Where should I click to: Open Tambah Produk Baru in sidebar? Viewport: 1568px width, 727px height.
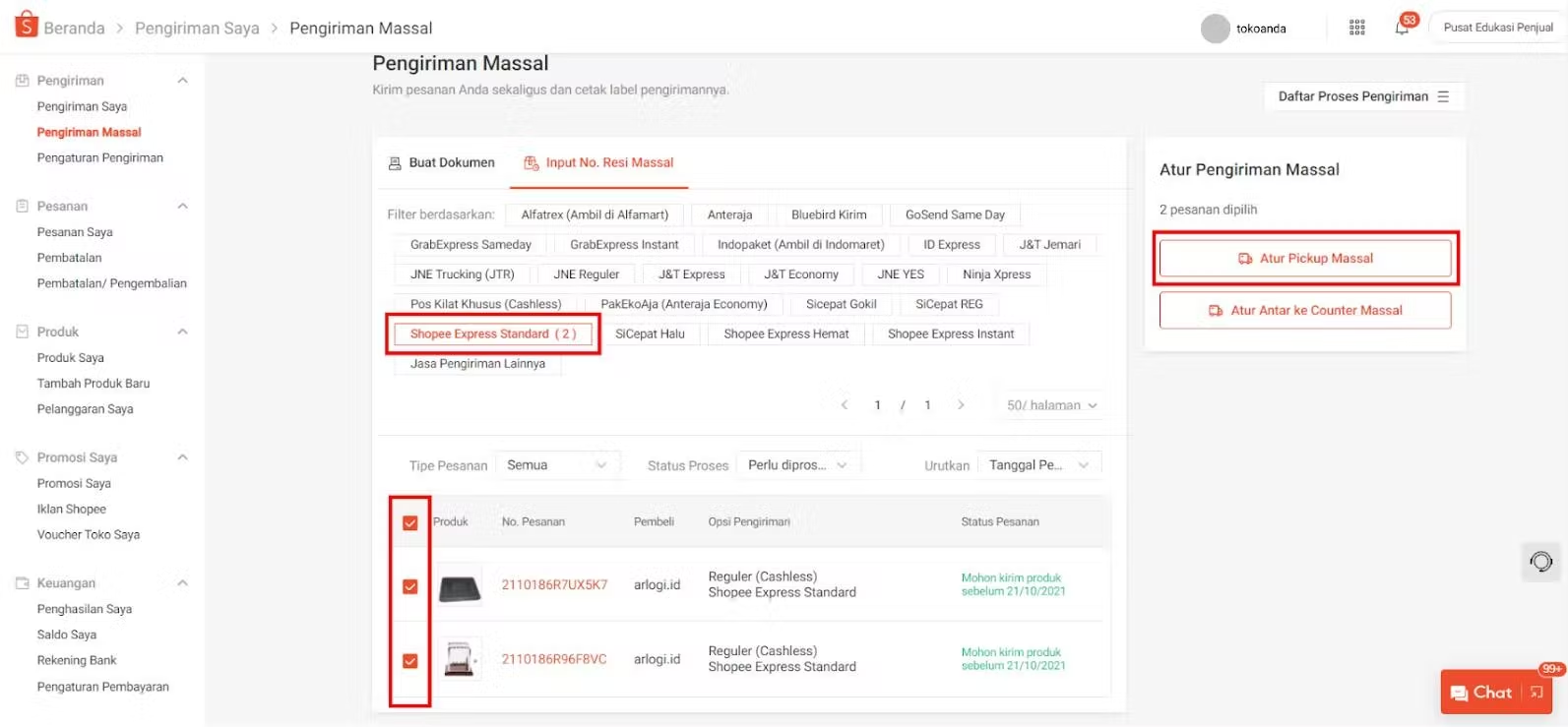[94, 384]
